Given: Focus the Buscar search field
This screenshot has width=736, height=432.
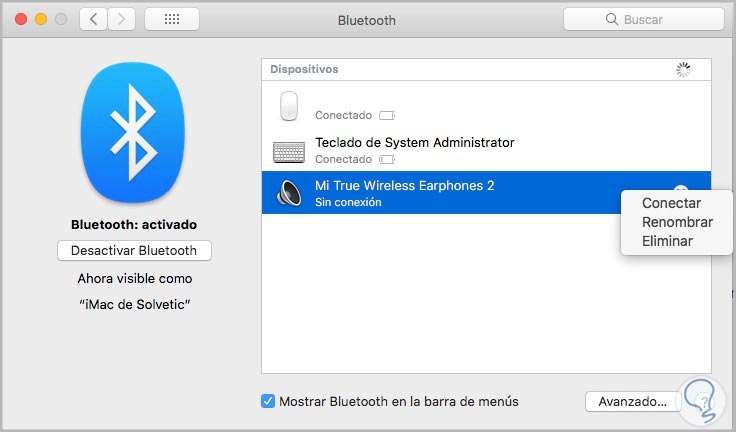Looking at the screenshot, I should click(x=644, y=19).
